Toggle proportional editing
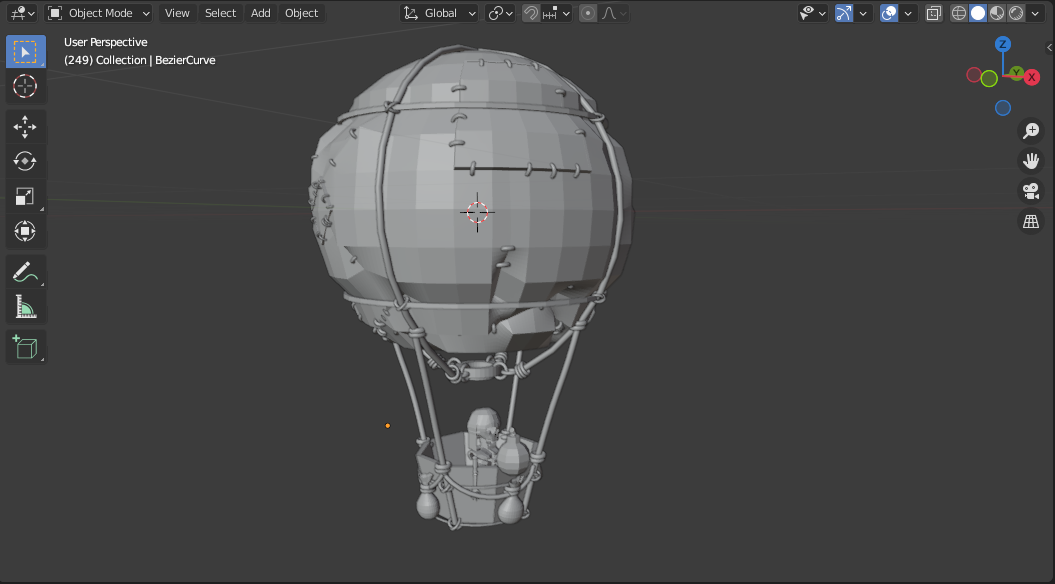 pyautogui.click(x=587, y=13)
